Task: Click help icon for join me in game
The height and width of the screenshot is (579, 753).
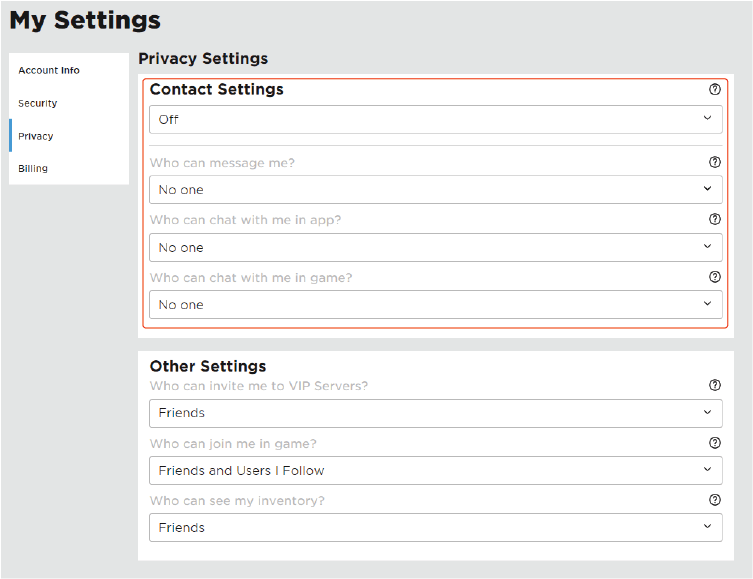Action: click(x=714, y=443)
